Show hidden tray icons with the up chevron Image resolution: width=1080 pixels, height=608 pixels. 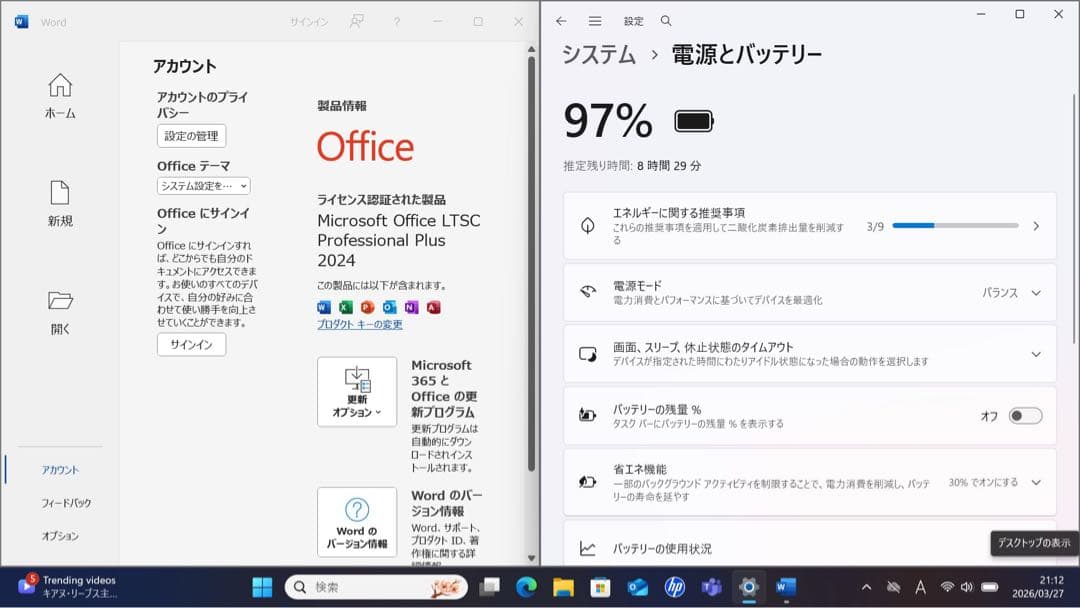[x=866, y=587]
